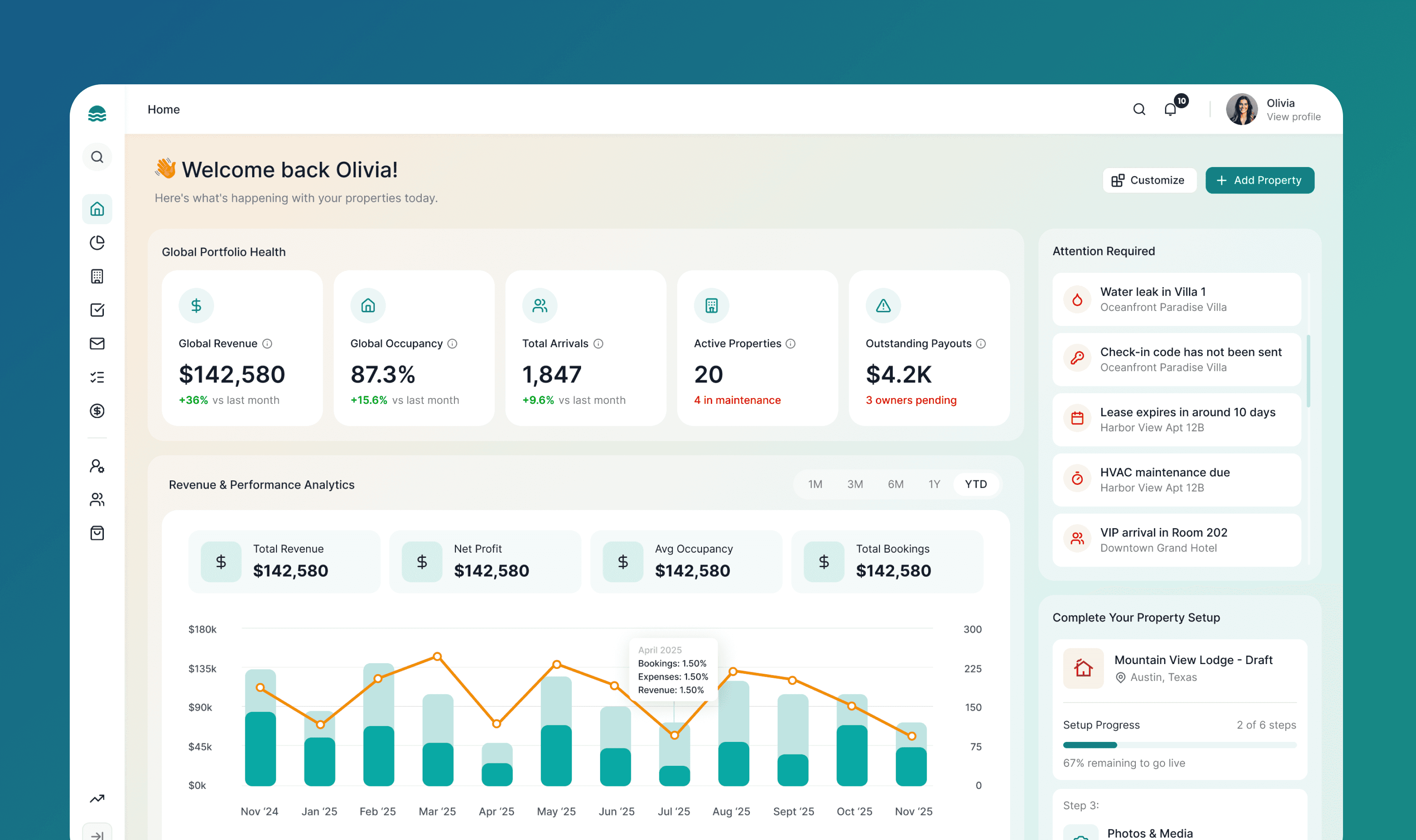The height and width of the screenshot is (840, 1416).
Task: Expand the sidebar with arrow icon
Action: tap(97, 835)
